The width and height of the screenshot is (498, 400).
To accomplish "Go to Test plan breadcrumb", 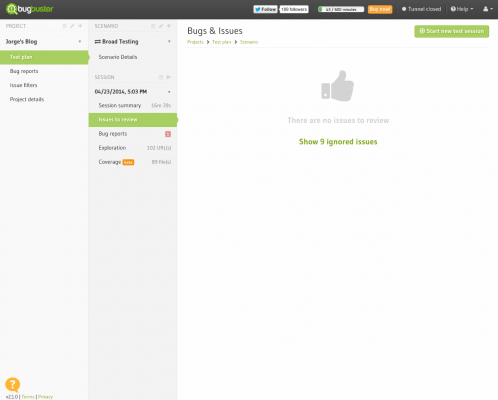I will pos(222,42).
